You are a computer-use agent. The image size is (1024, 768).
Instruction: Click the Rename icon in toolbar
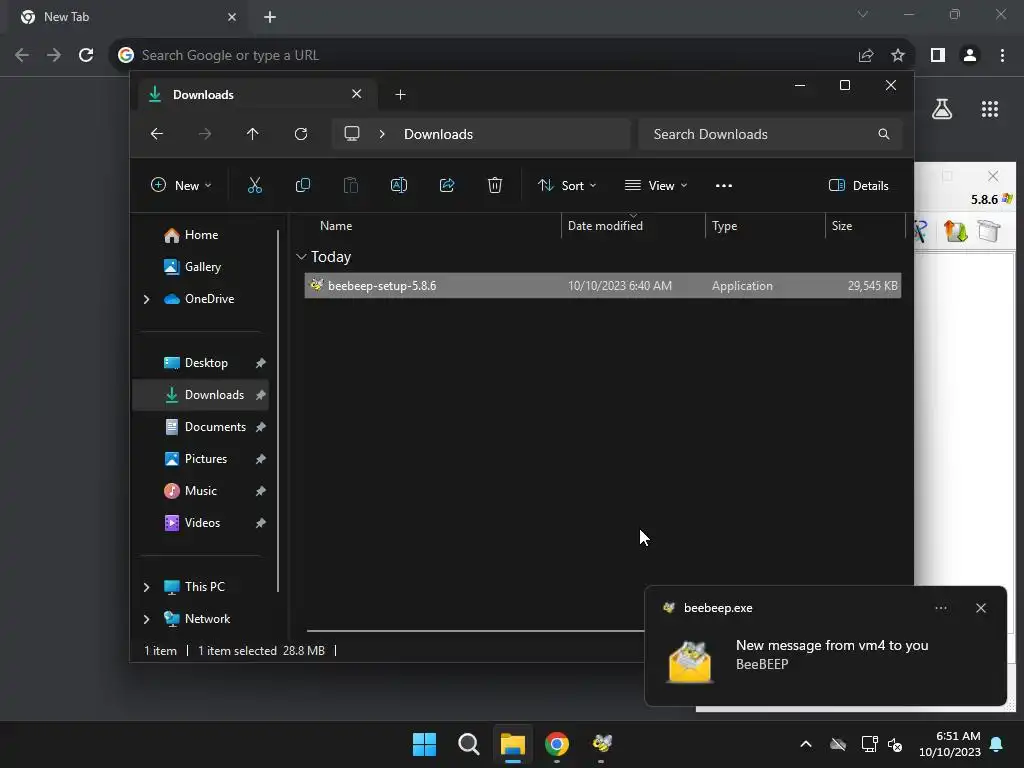coord(399,185)
